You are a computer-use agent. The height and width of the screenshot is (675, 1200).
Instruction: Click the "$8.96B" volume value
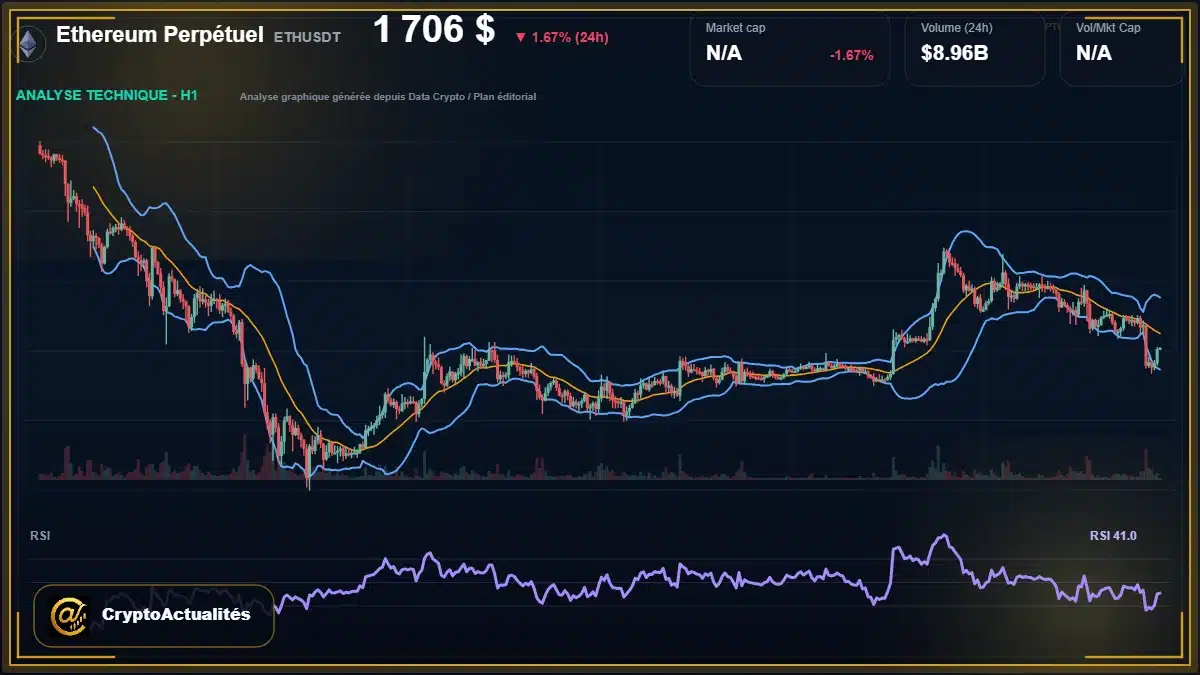click(x=955, y=54)
